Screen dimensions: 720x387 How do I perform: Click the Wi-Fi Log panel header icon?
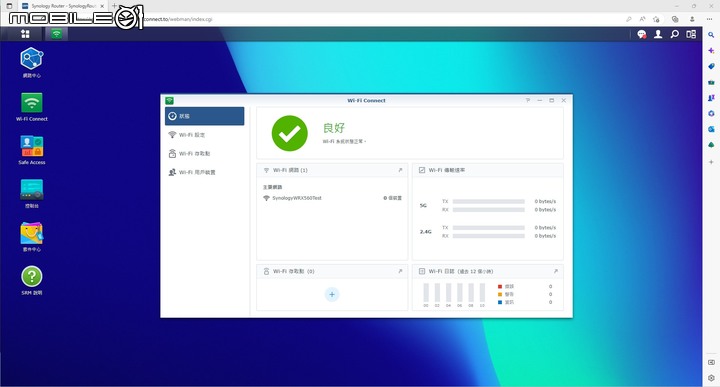(x=422, y=271)
